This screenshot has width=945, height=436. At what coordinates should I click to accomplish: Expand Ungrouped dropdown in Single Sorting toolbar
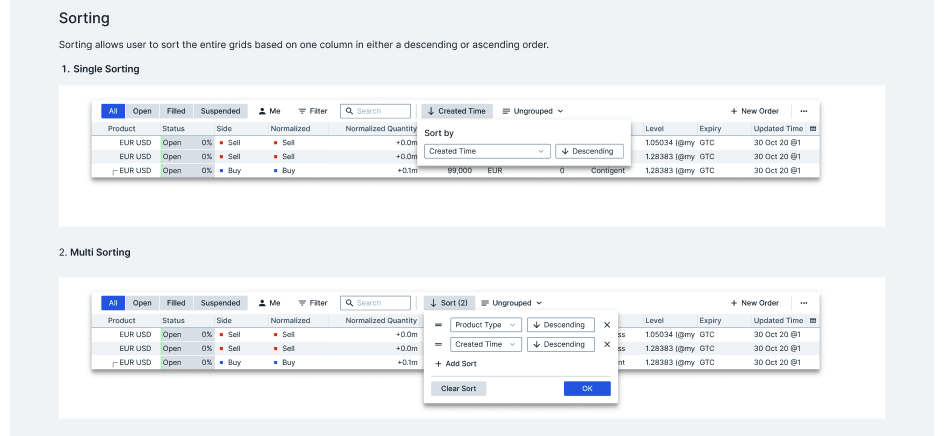click(x=533, y=111)
